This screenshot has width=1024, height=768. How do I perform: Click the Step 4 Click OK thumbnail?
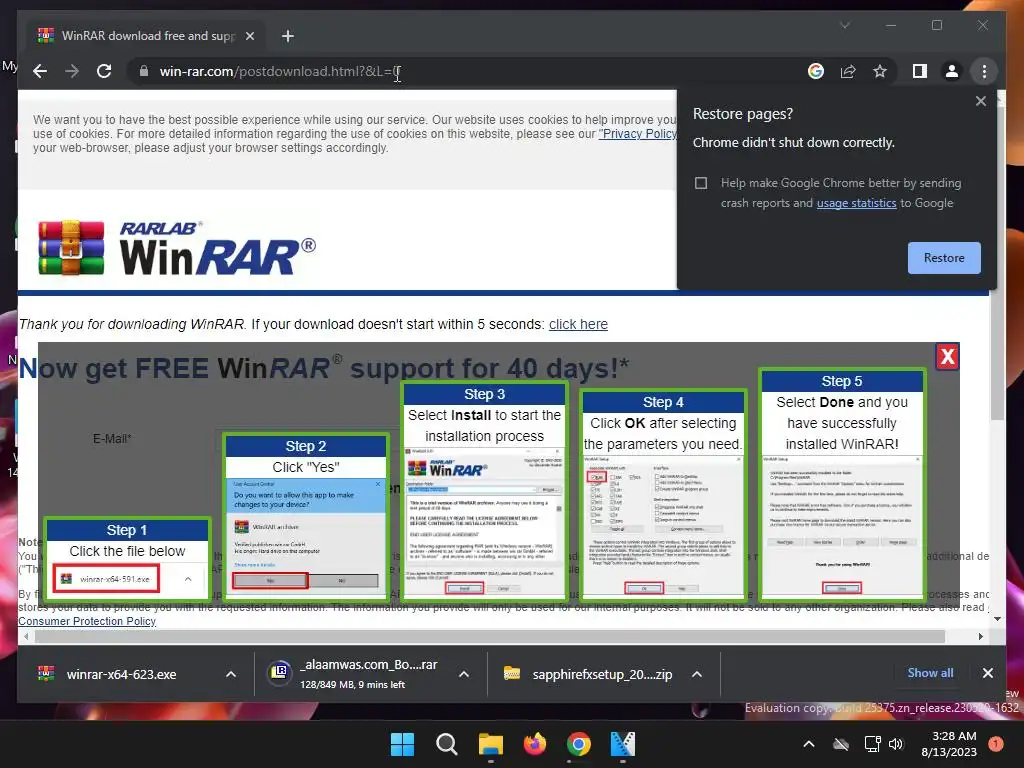point(663,495)
